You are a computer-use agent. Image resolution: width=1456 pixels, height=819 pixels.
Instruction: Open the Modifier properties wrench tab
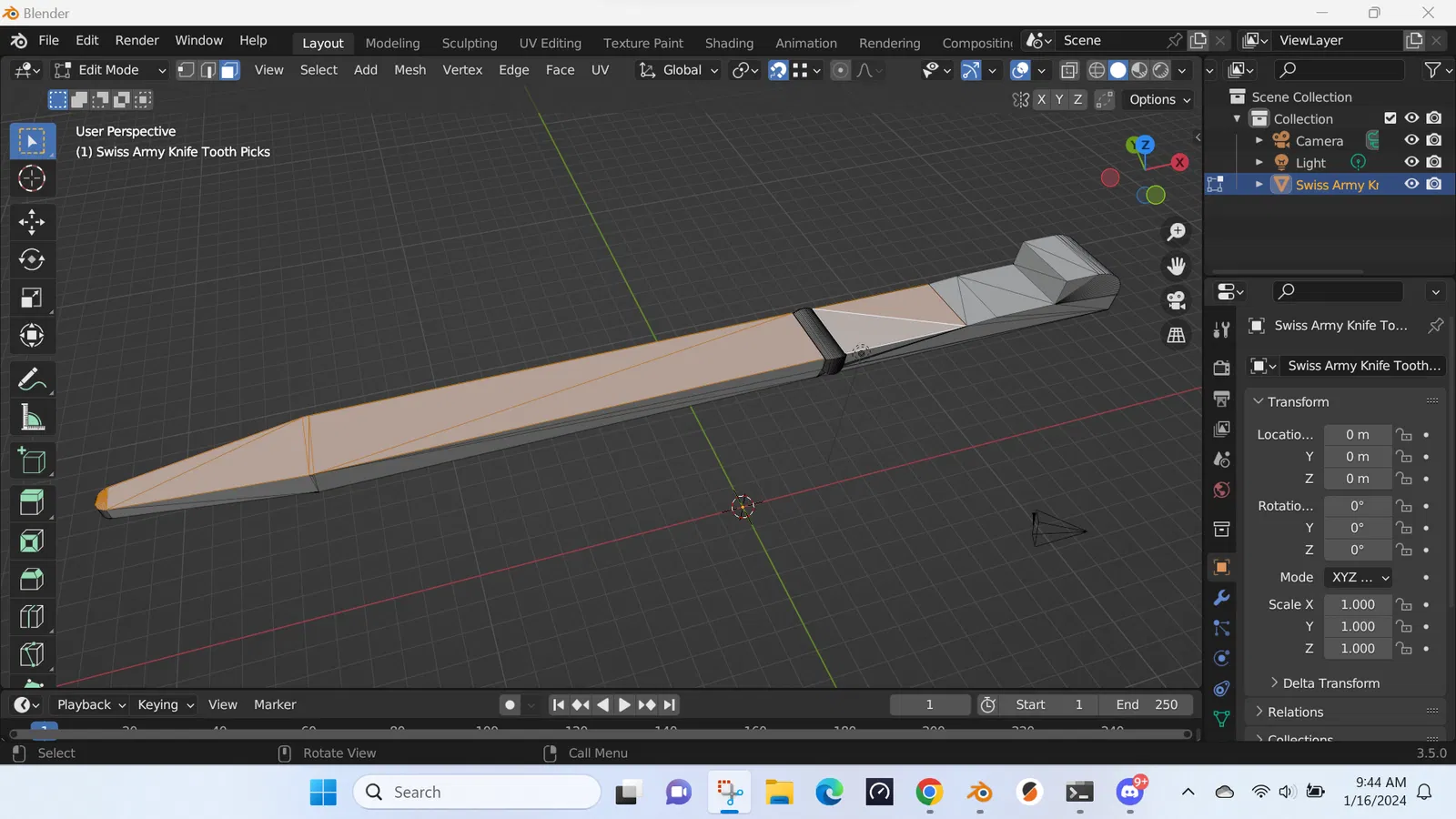(x=1221, y=598)
